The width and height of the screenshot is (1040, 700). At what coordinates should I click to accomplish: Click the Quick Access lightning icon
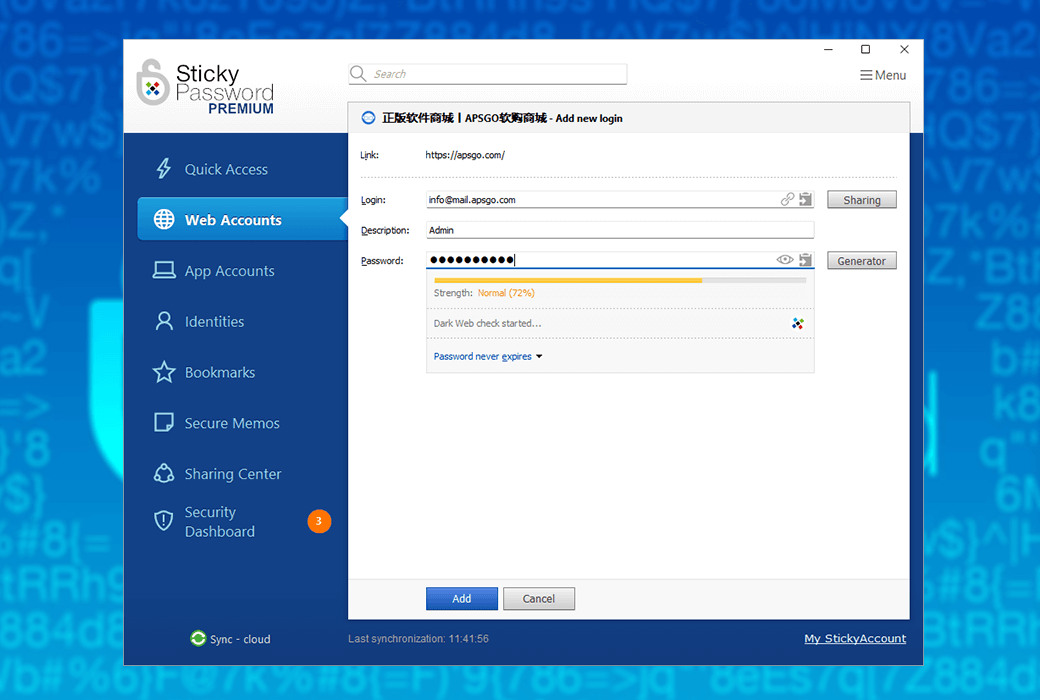click(163, 169)
